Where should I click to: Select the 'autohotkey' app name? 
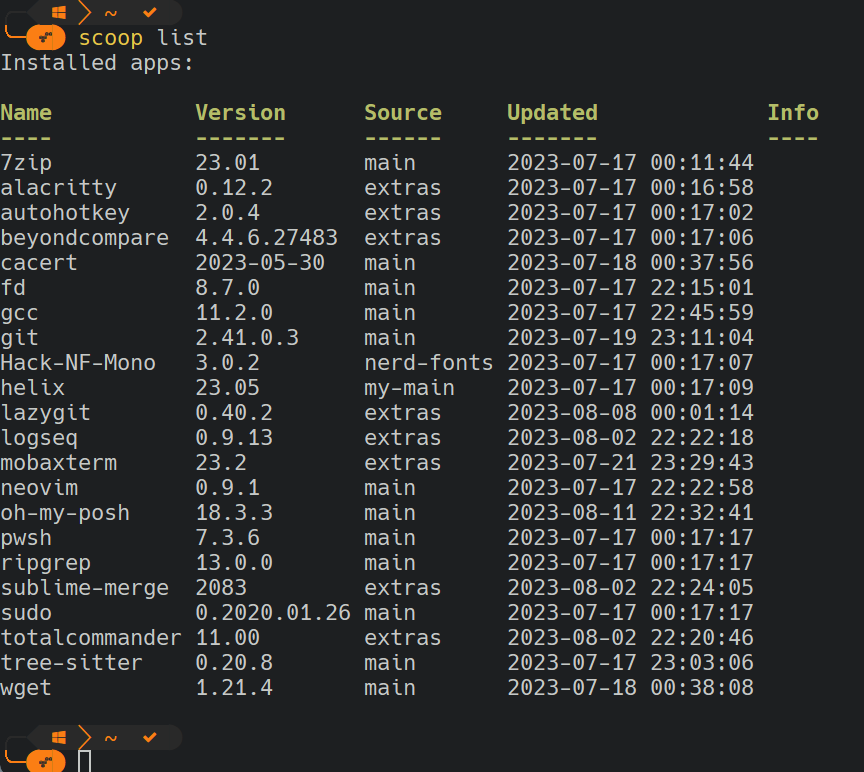click(65, 213)
